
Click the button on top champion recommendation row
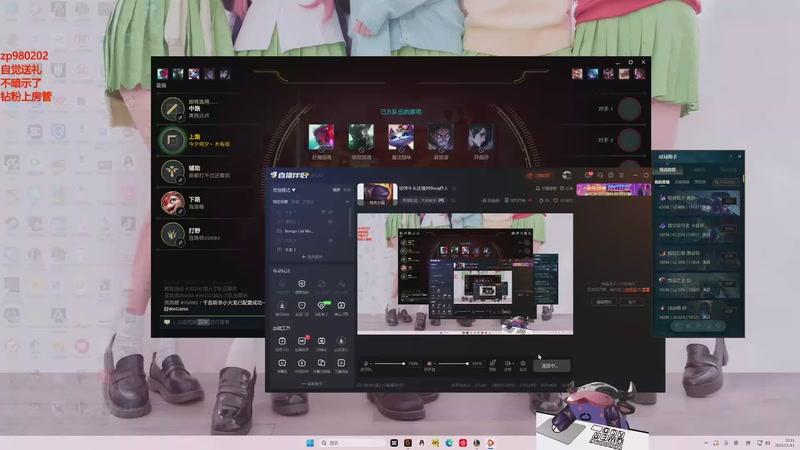coord(729,201)
